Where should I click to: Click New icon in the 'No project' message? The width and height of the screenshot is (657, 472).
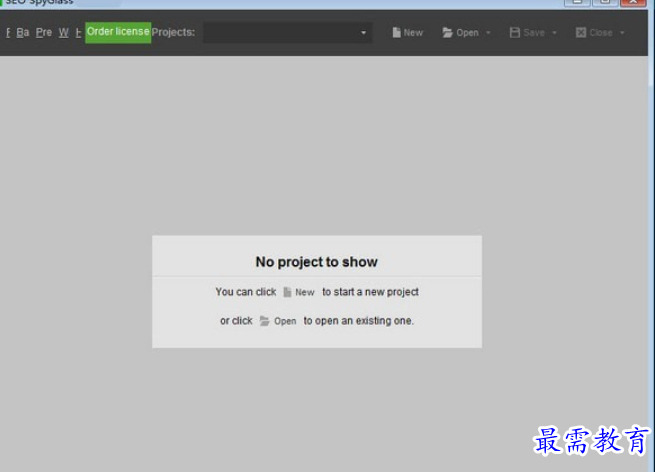tap(299, 292)
